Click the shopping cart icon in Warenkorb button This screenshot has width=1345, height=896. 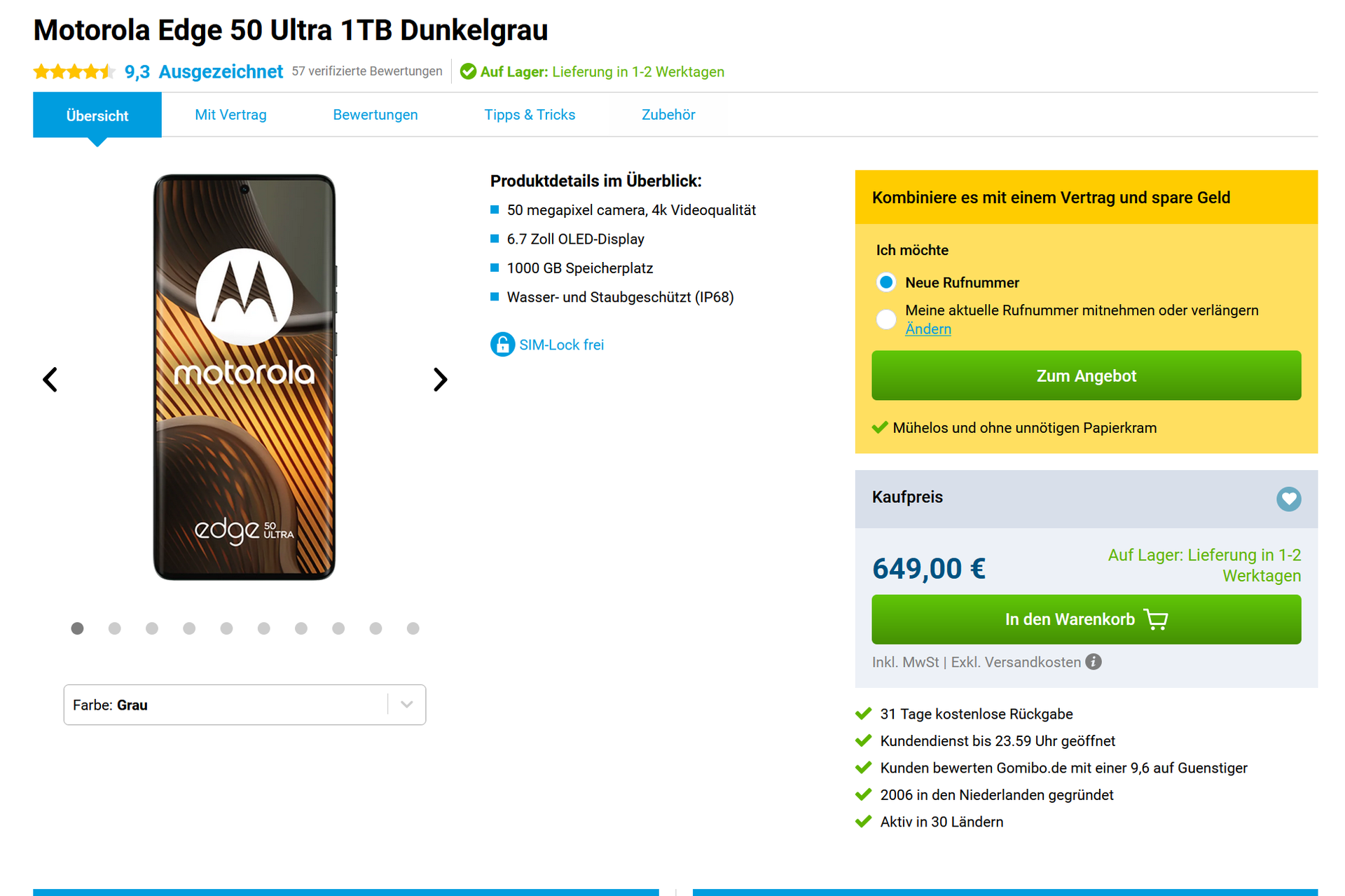[1156, 619]
